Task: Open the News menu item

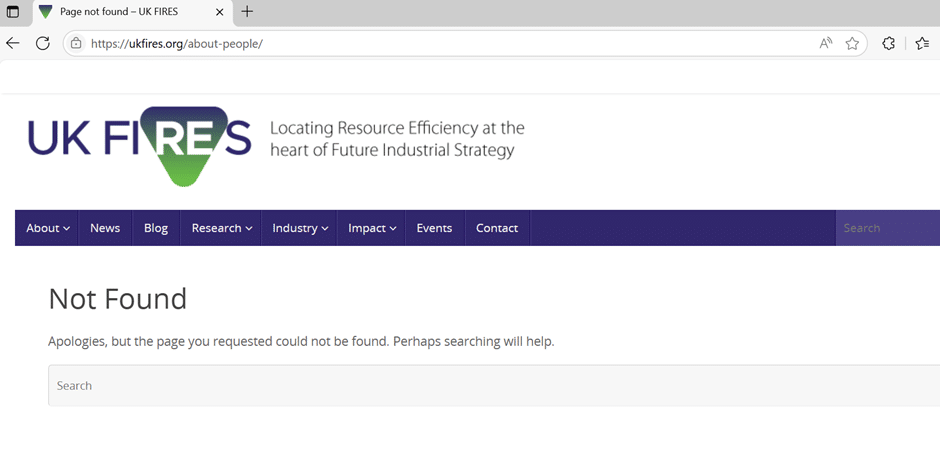Action: click(105, 228)
